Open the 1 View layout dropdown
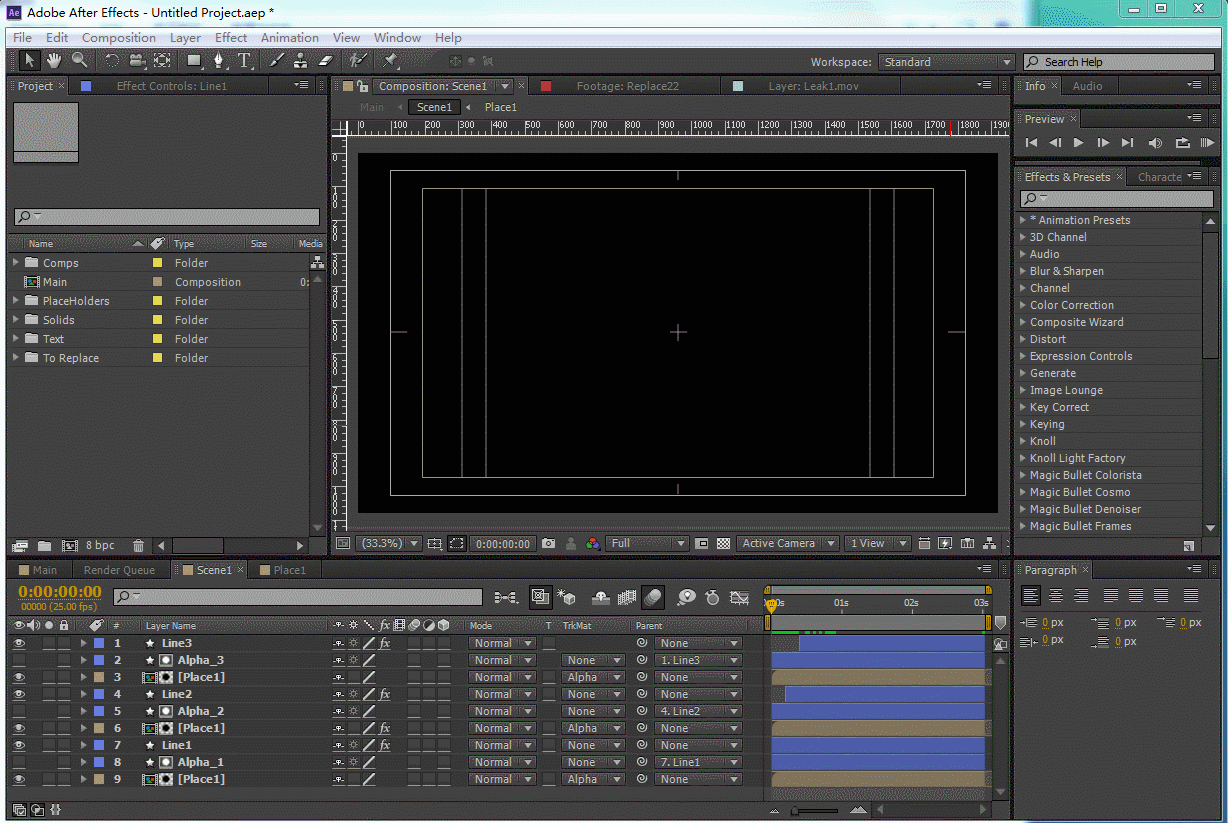Viewport: 1228px width, 823px height. click(x=878, y=543)
